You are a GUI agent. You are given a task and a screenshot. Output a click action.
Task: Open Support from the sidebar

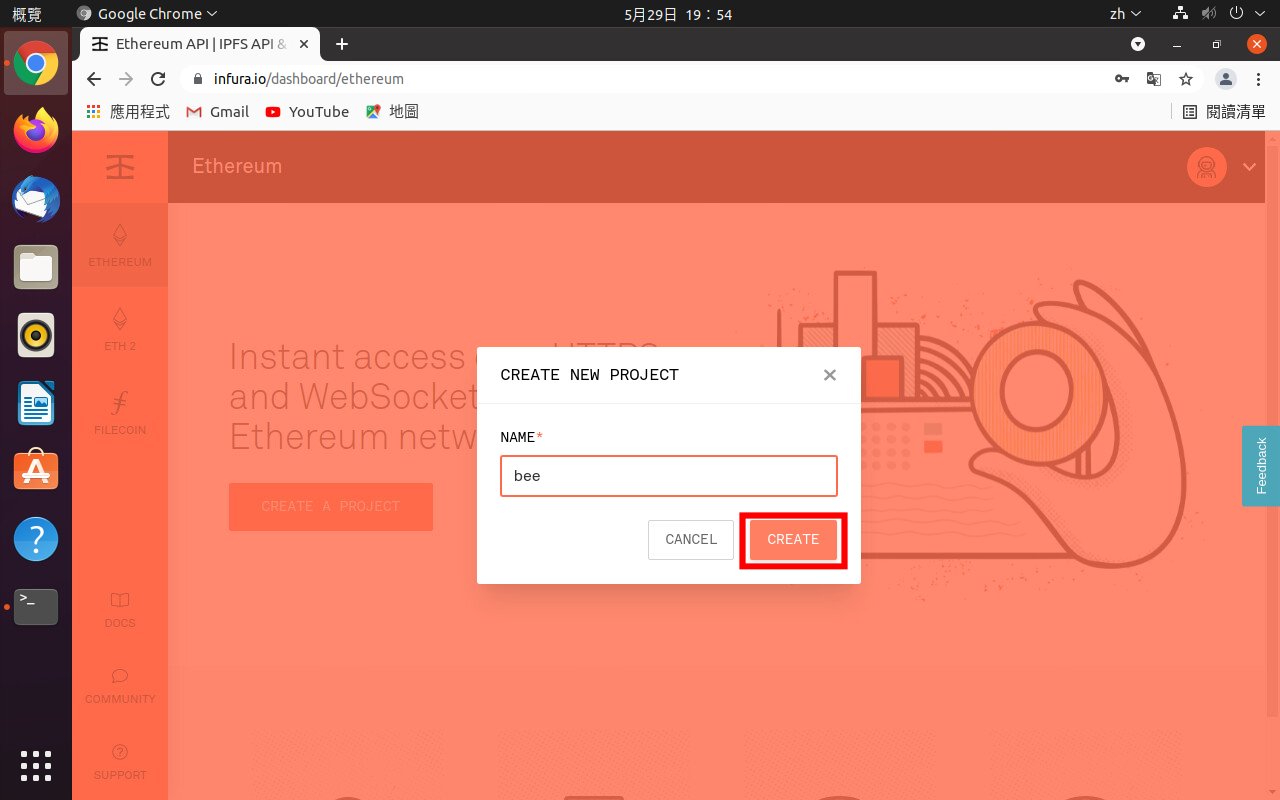point(120,760)
